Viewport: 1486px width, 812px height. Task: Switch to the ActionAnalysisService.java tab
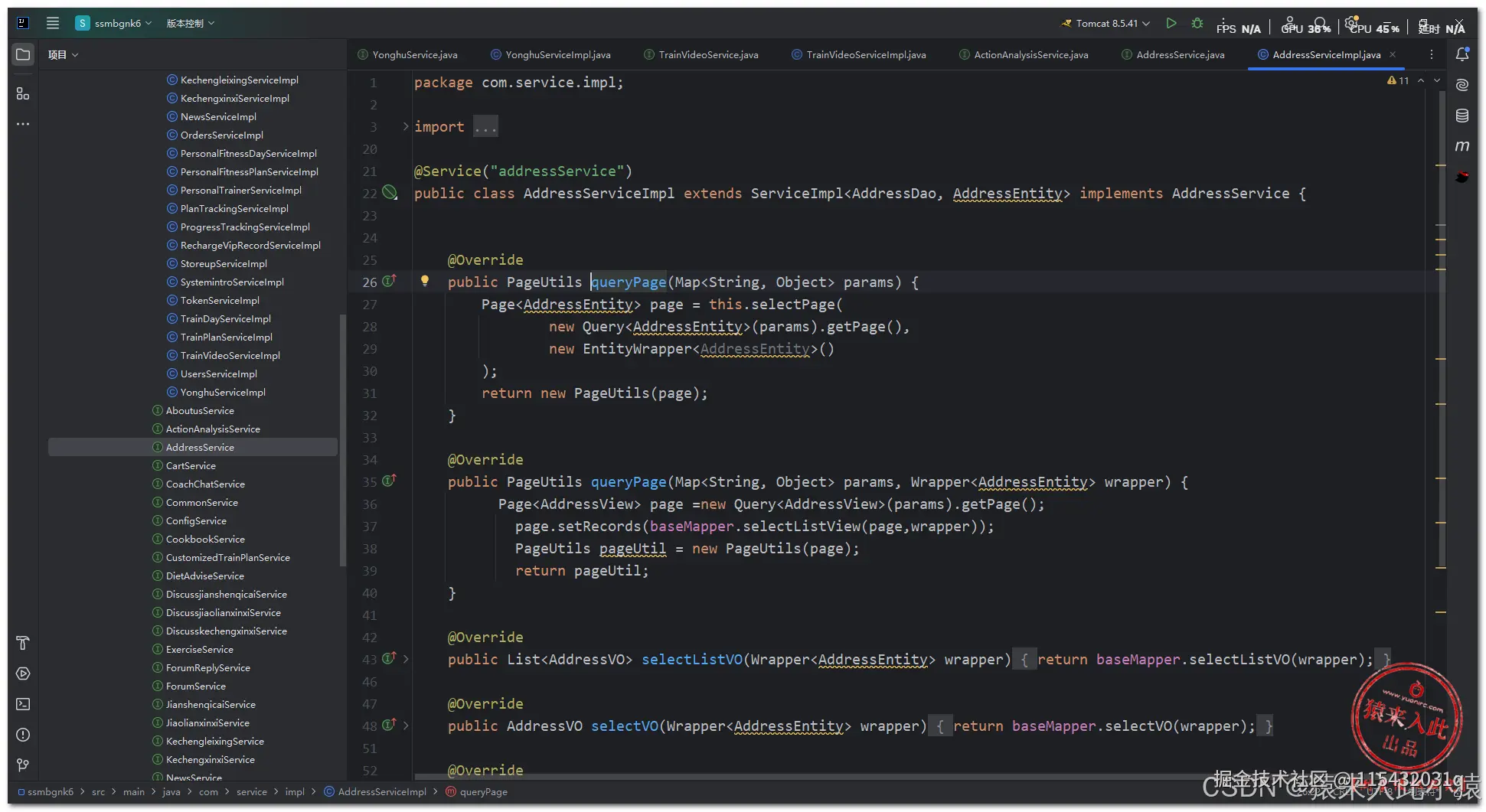click(x=1024, y=54)
